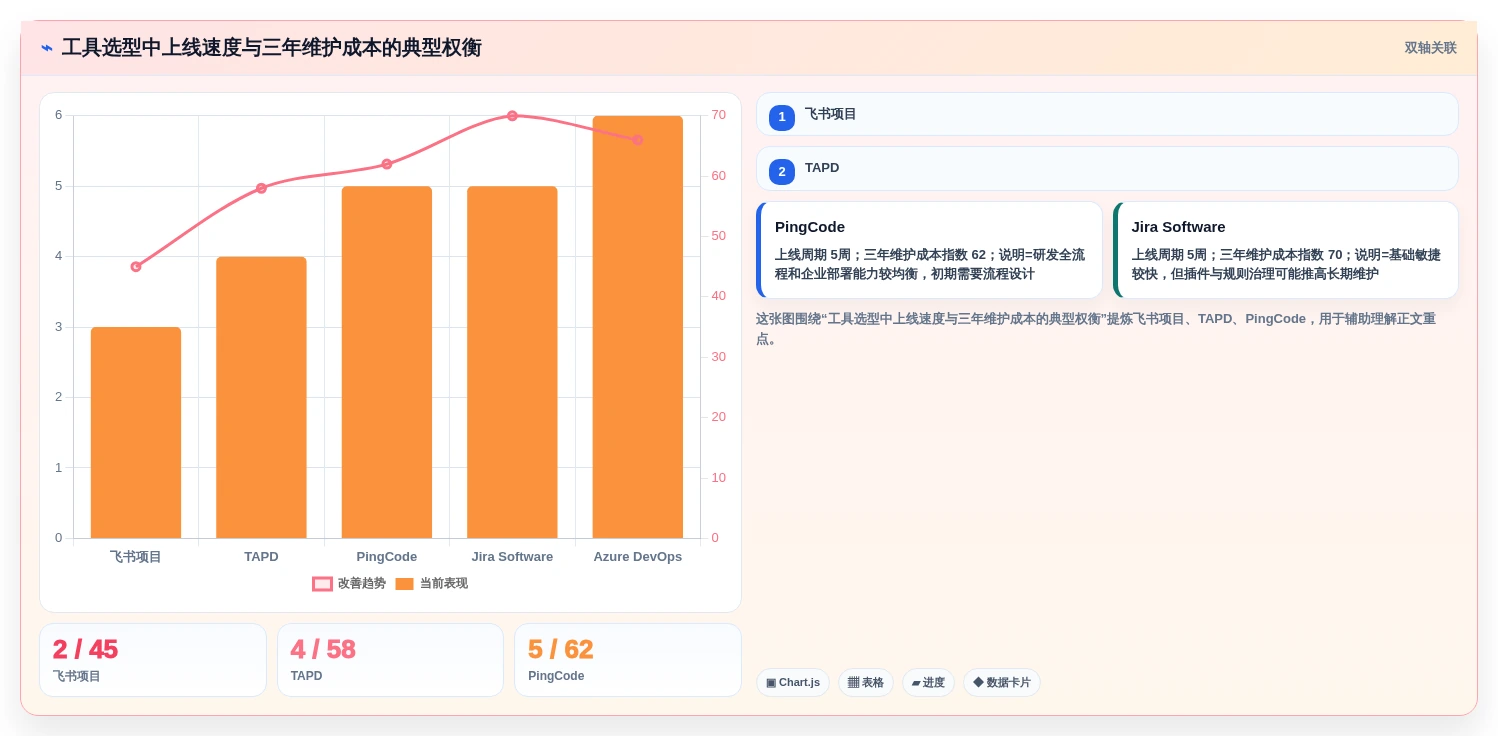Toggle the 当前表现 legend swatch
1498x736 pixels.
pos(404,584)
